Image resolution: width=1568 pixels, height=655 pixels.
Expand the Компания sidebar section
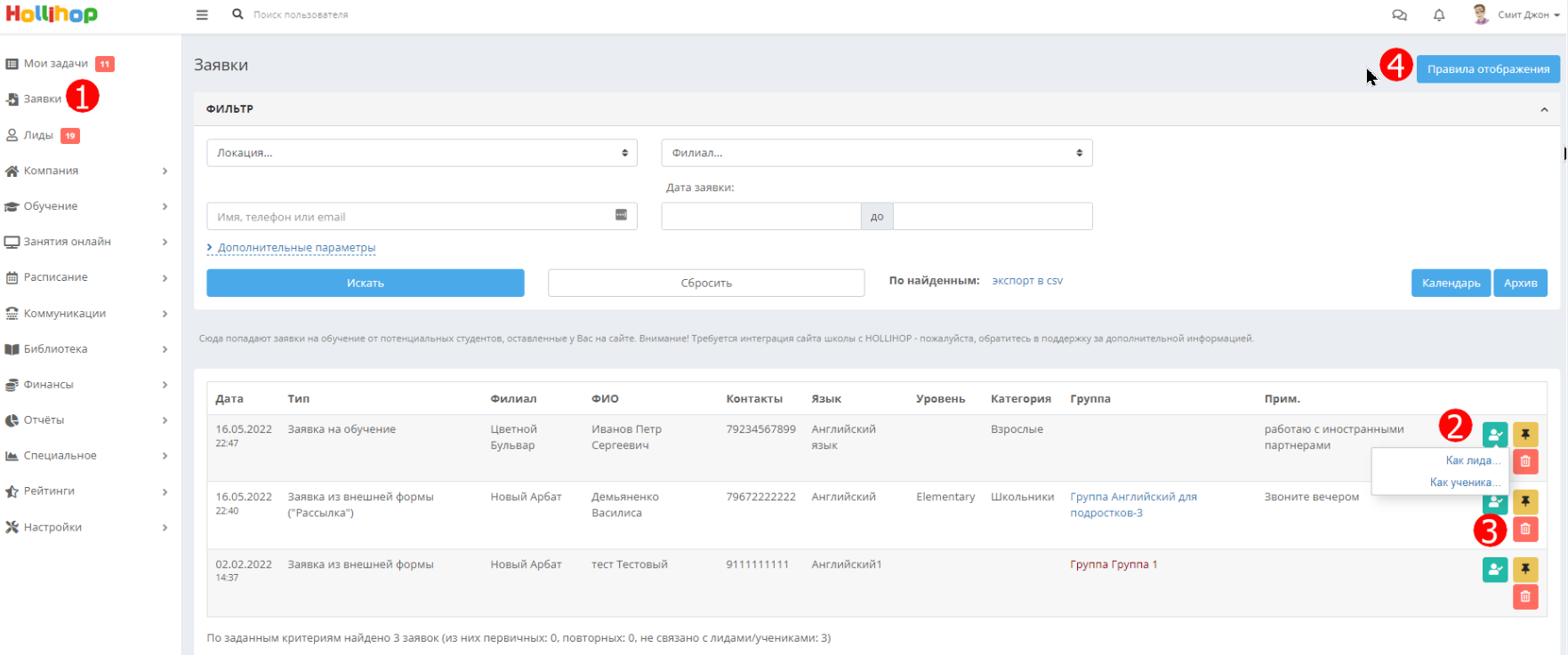click(x=87, y=171)
